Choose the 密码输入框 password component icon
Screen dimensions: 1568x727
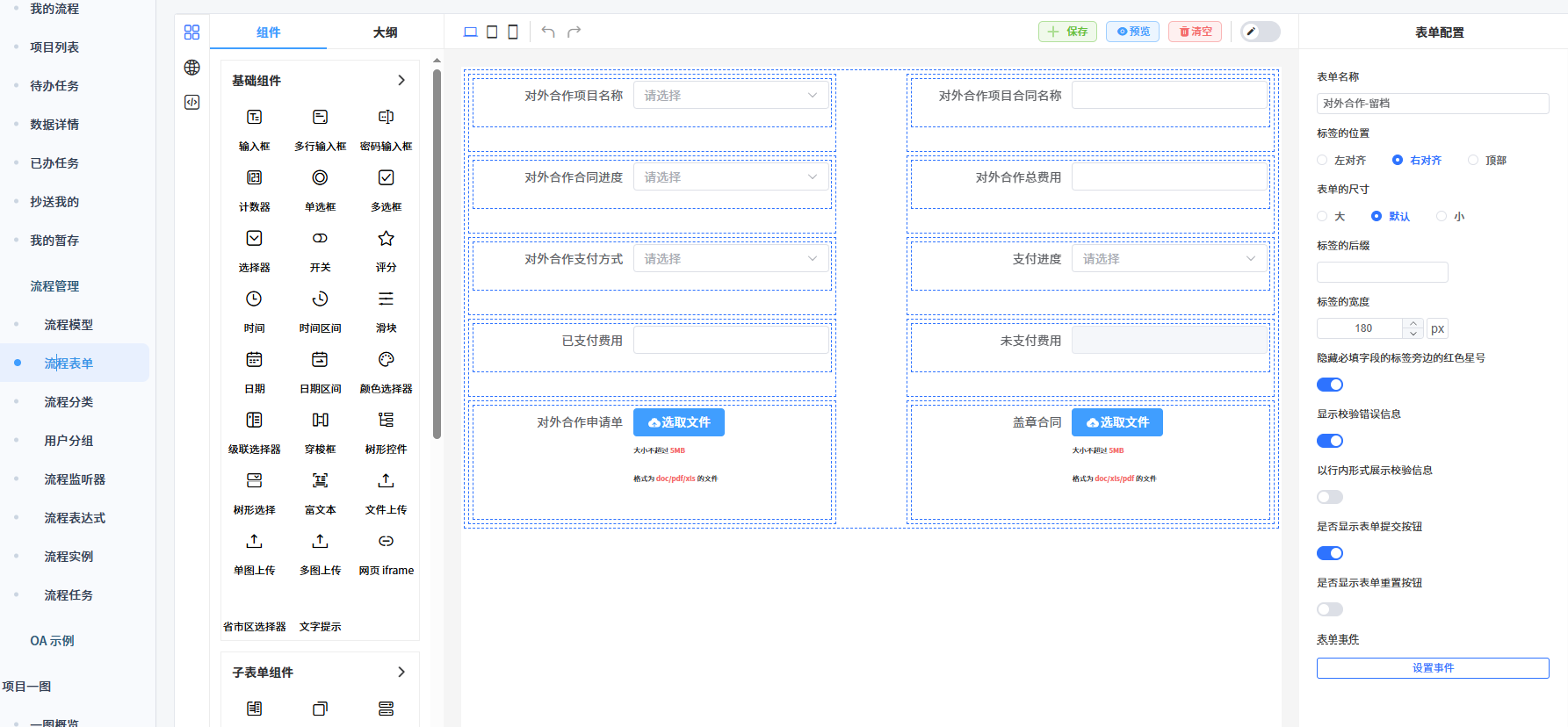[386, 117]
